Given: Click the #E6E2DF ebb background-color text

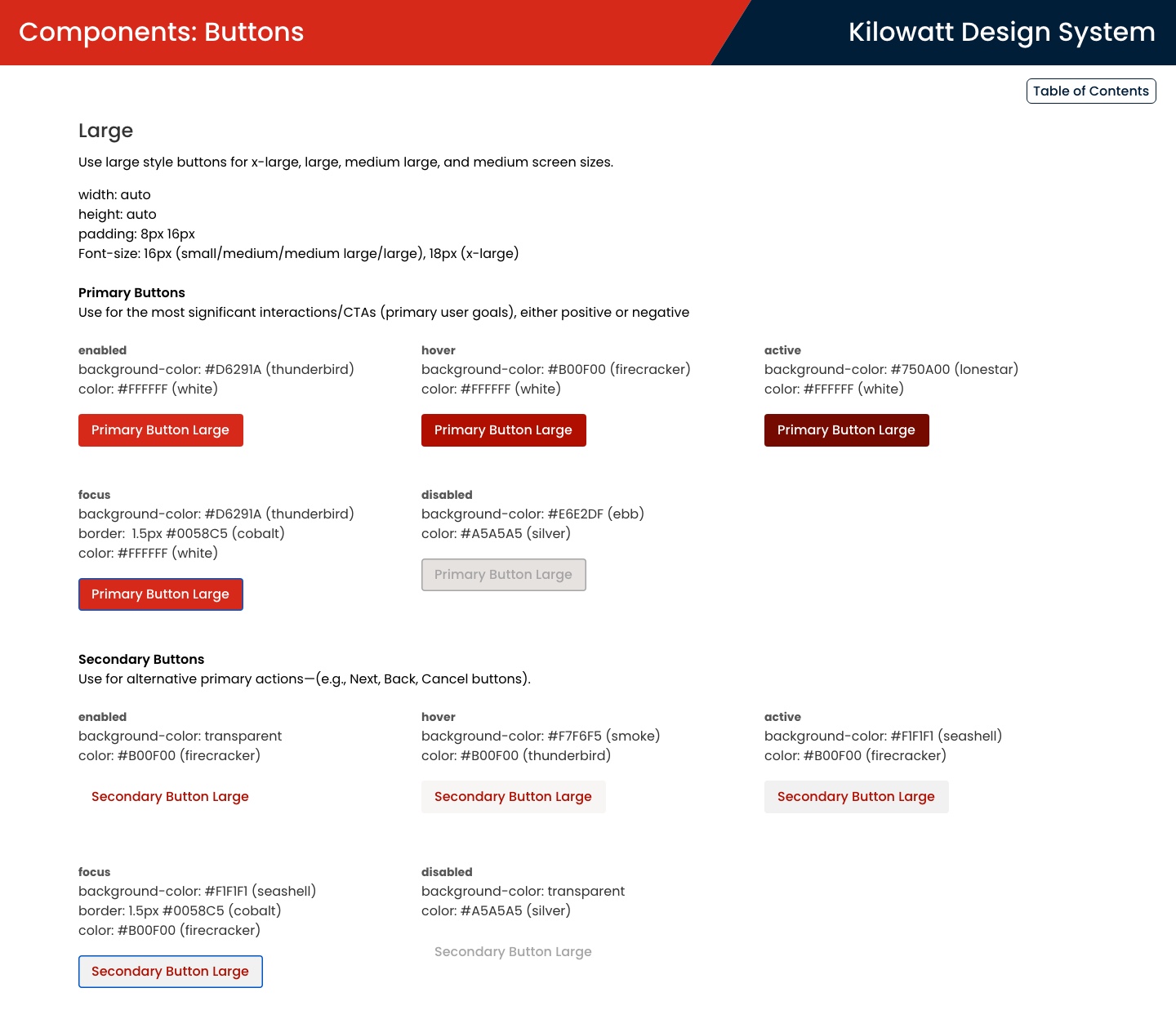Looking at the screenshot, I should (595, 514).
